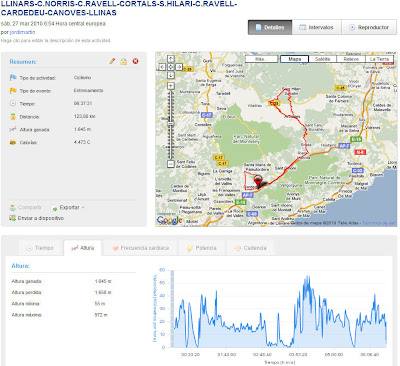Click the 'Altura máxima' row label
Image resolution: width=400 pixels, height=366 pixels.
(26, 315)
